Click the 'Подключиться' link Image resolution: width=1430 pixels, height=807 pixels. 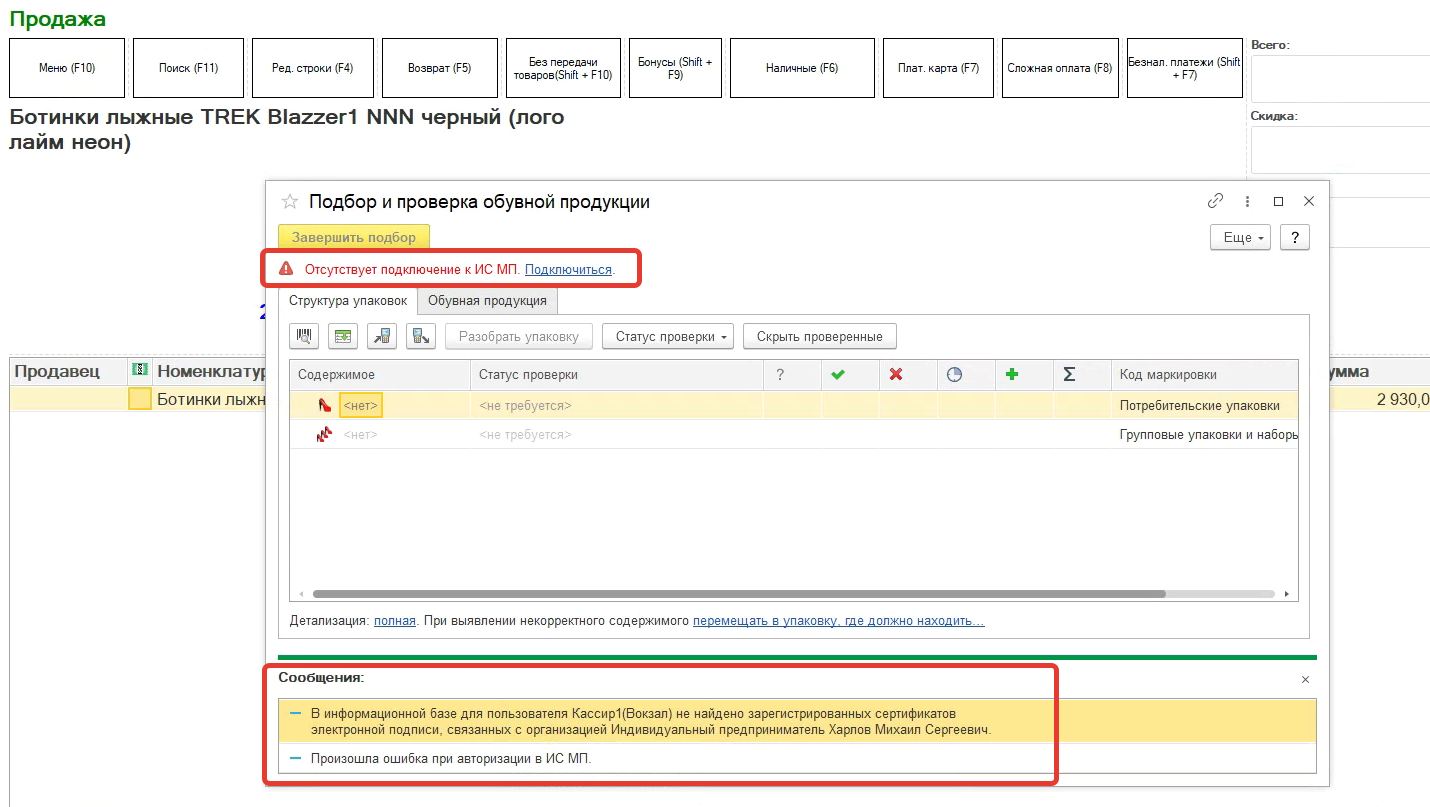[x=568, y=269]
